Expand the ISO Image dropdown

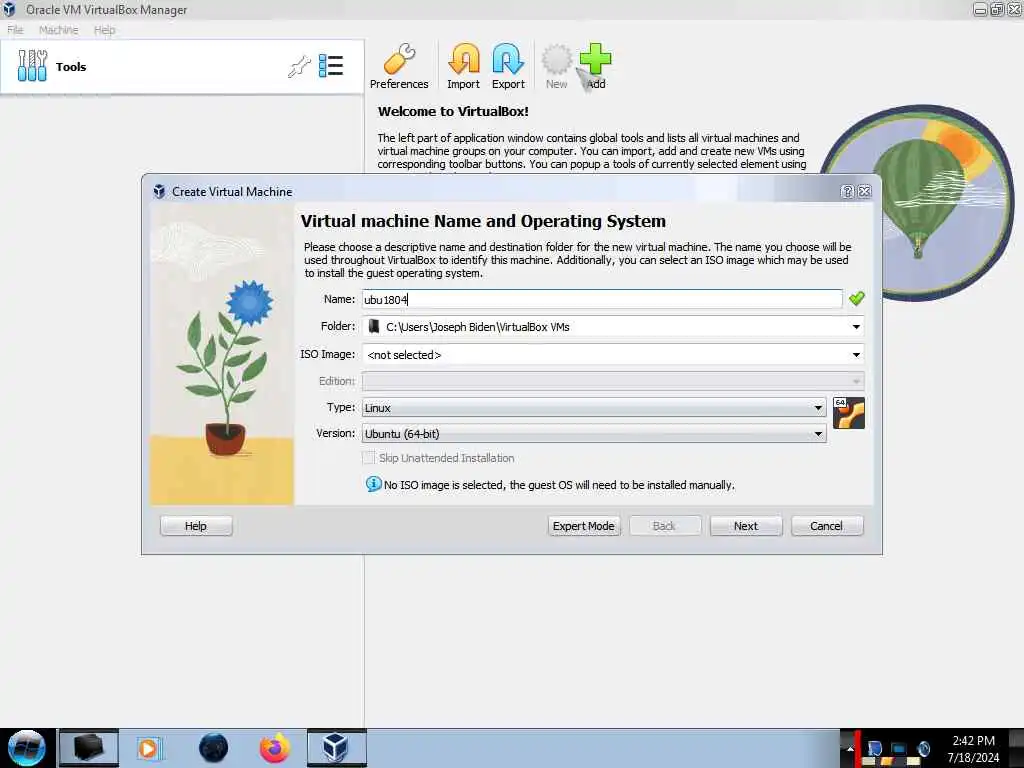tap(856, 355)
